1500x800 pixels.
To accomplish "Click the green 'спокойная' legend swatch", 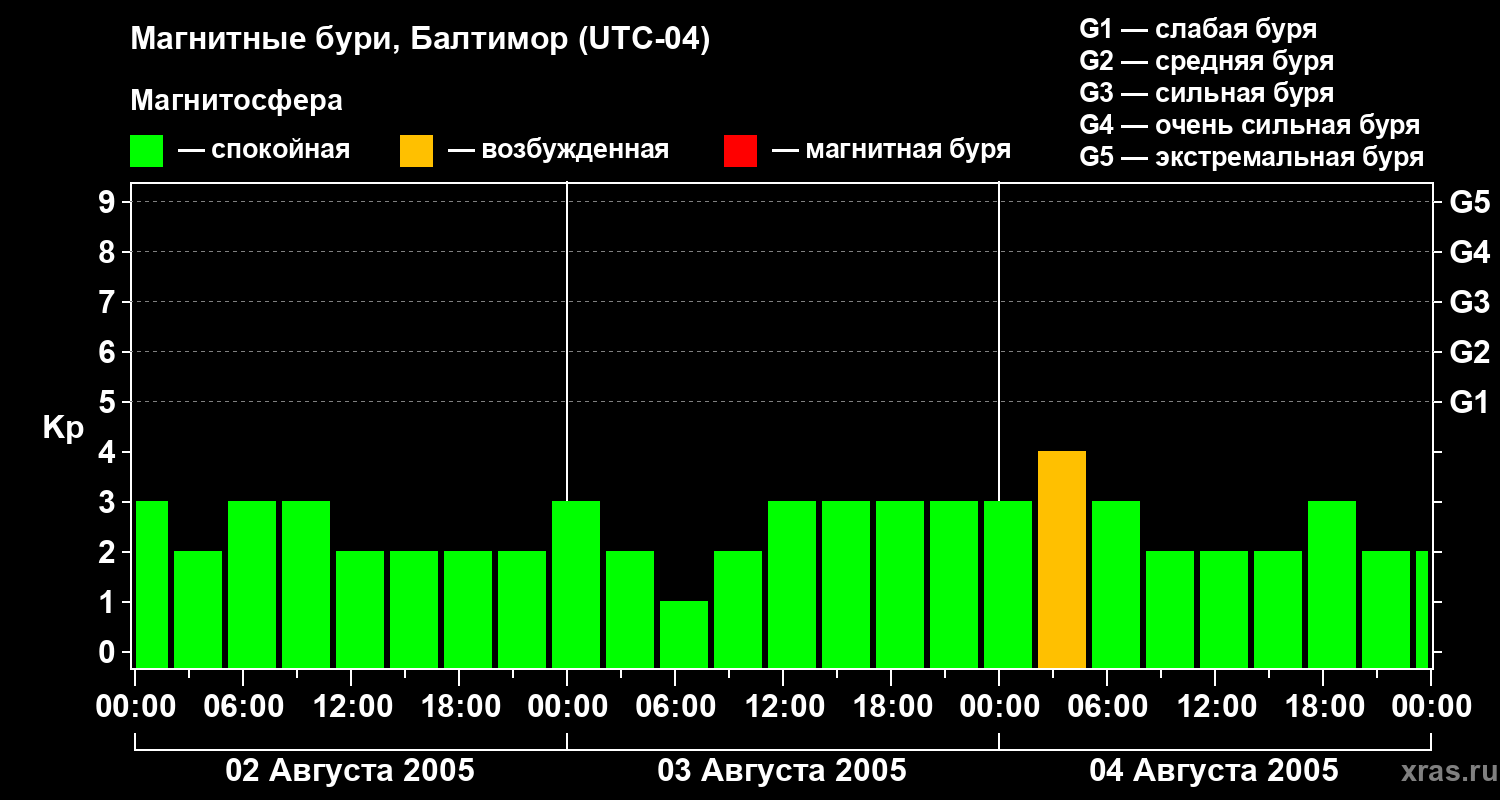I will coord(147,151).
